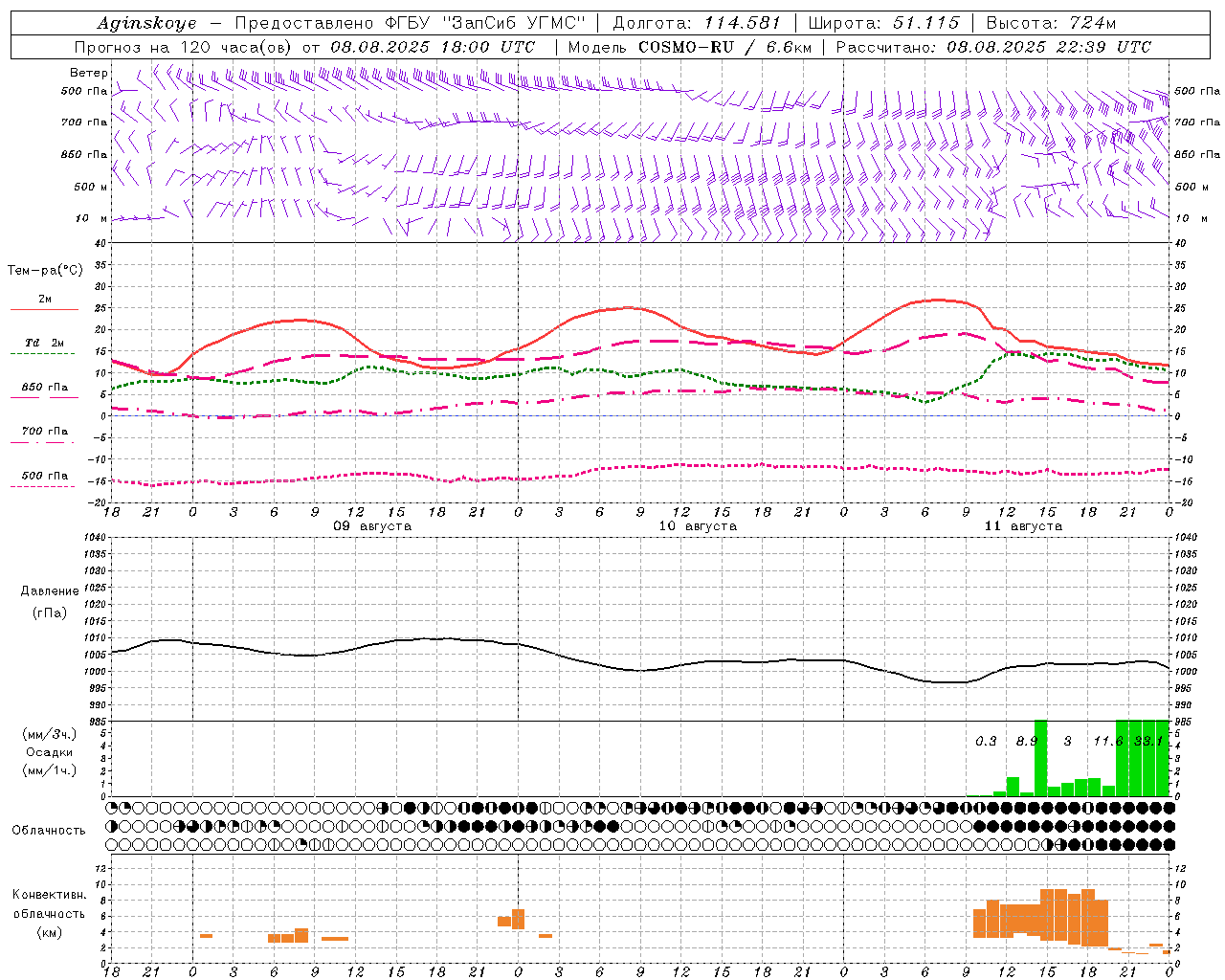The width and height of the screenshot is (1225, 980).
Task: Click the Td 2м dew point legend entry
Action: [45, 343]
